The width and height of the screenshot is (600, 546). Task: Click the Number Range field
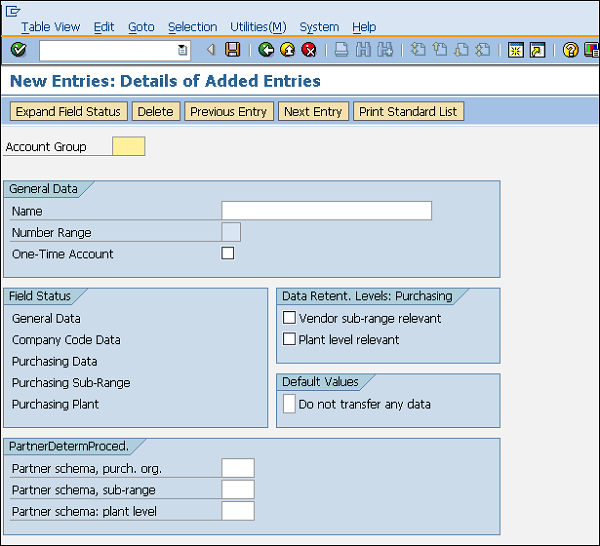[x=231, y=232]
